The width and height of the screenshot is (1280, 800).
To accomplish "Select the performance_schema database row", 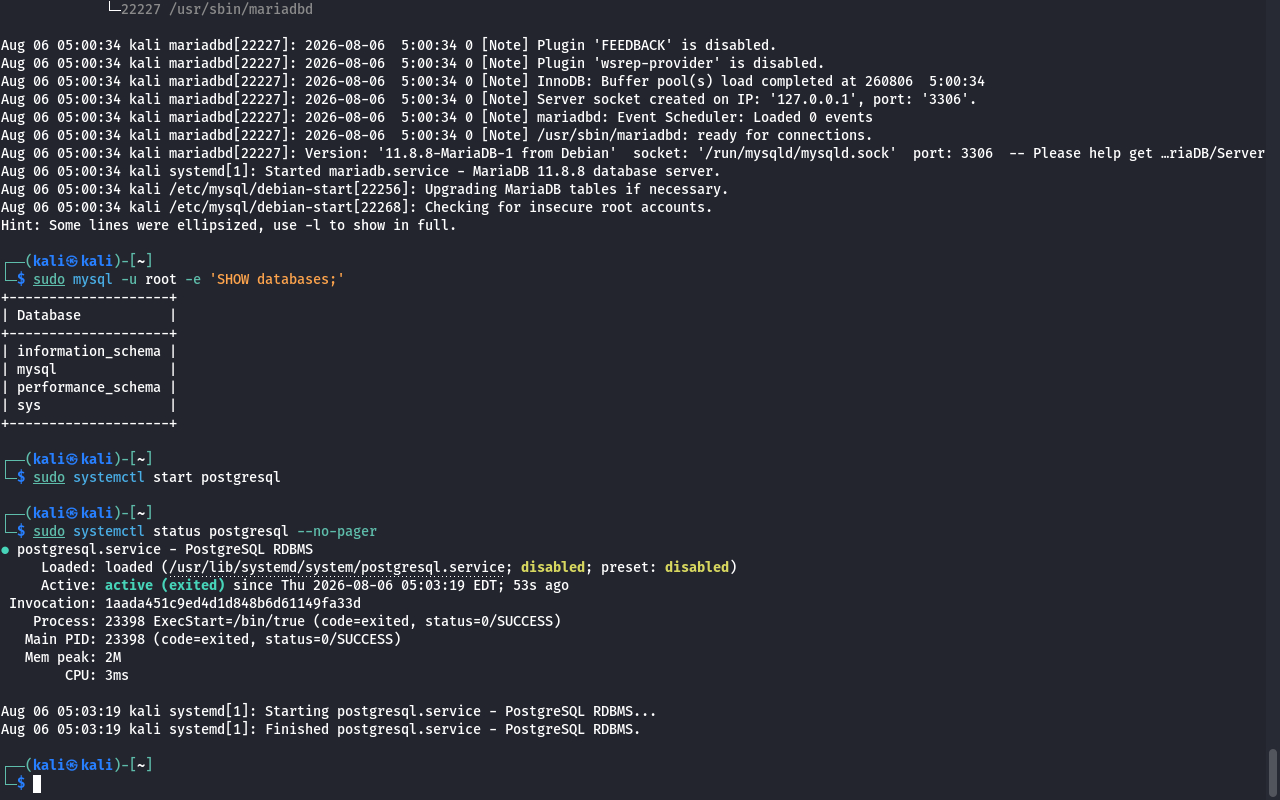I will point(89,387).
